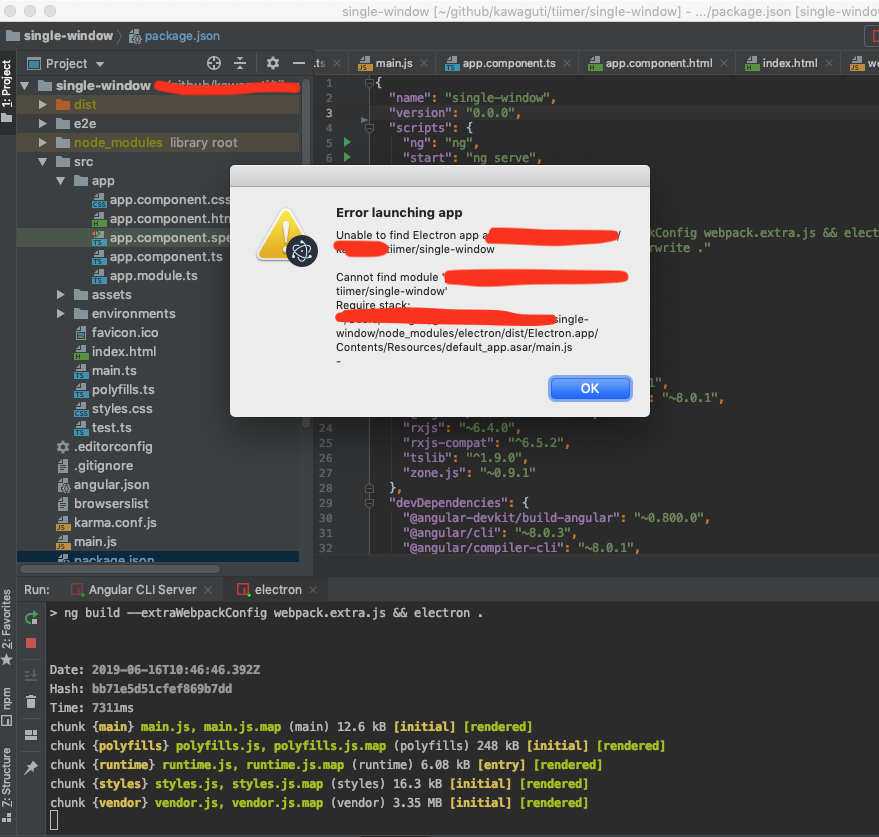Expand the assets folder
This screenshot has height=837, width=879.
click(61, 294)
